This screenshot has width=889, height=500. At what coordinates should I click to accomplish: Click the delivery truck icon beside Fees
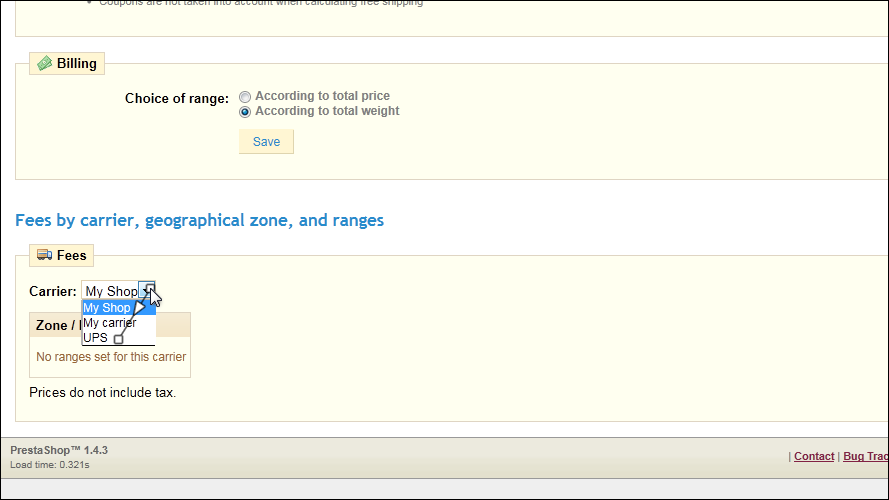point(44,256)
